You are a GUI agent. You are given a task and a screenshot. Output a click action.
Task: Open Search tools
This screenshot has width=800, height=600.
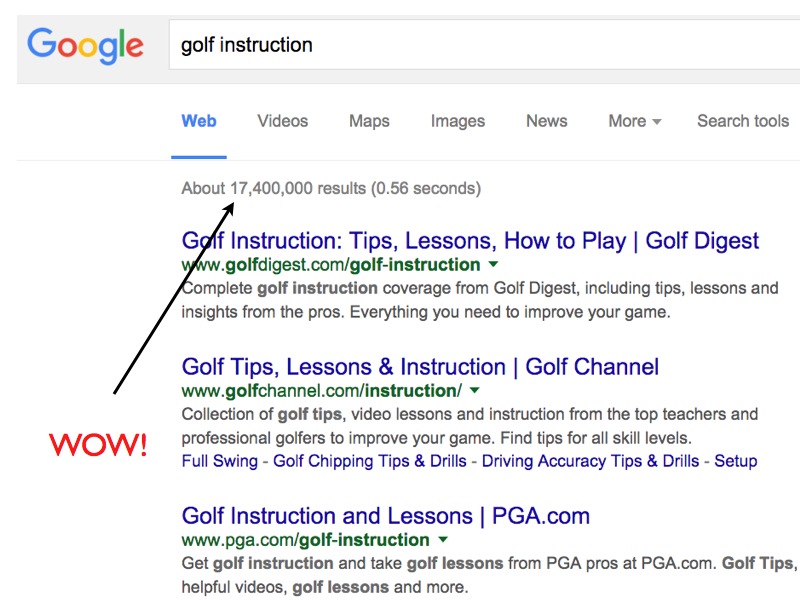pos(743,121)
